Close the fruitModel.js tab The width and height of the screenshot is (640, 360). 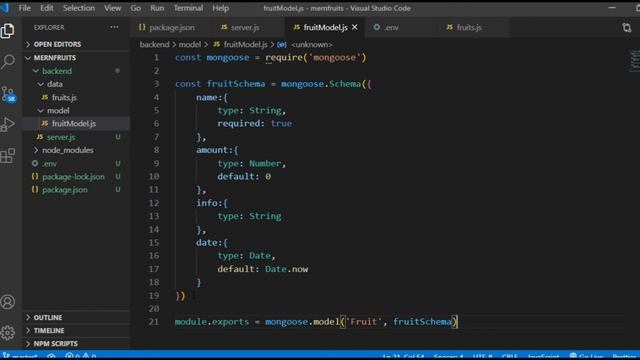[355, 27]
